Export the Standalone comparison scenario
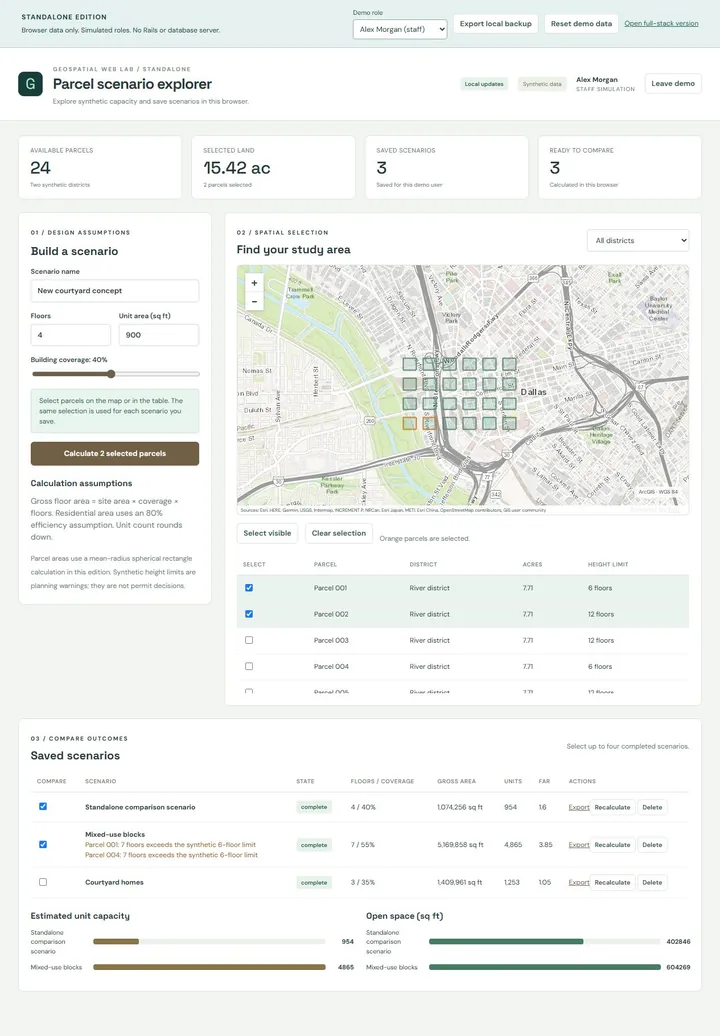Image resolution: width=720 pixels, height=1036 pixels. point(579,807)
